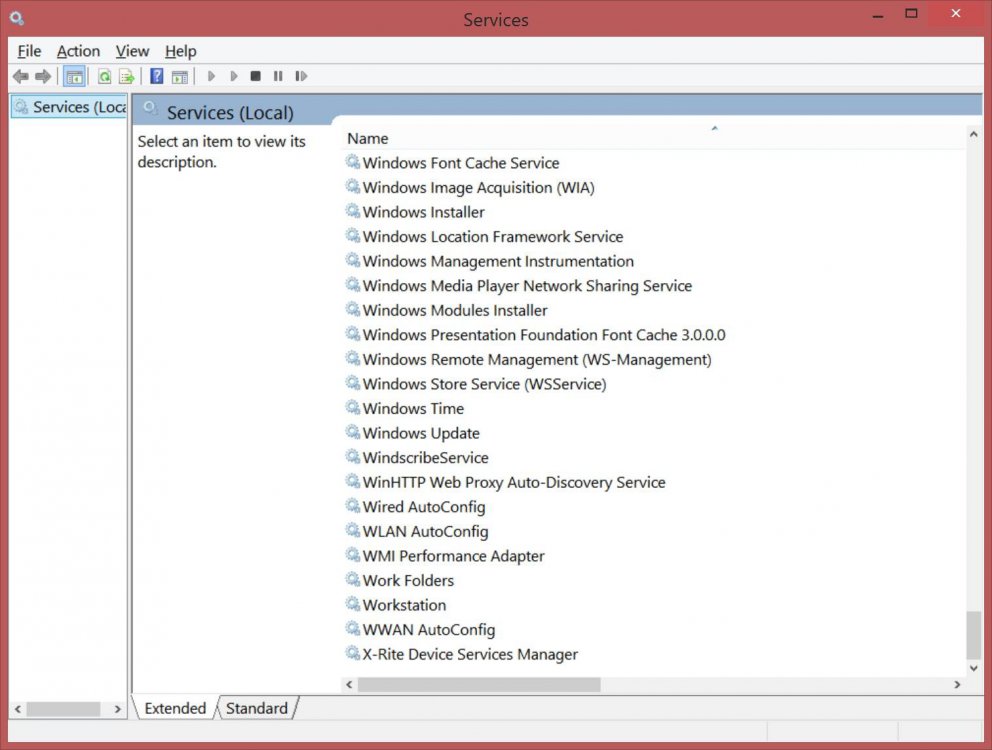Select Windows Update service
The image size is (992, 750).
(413, 434)
